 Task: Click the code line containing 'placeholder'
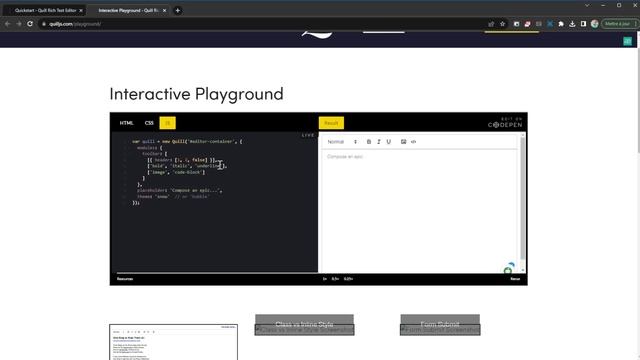[179, 190]
